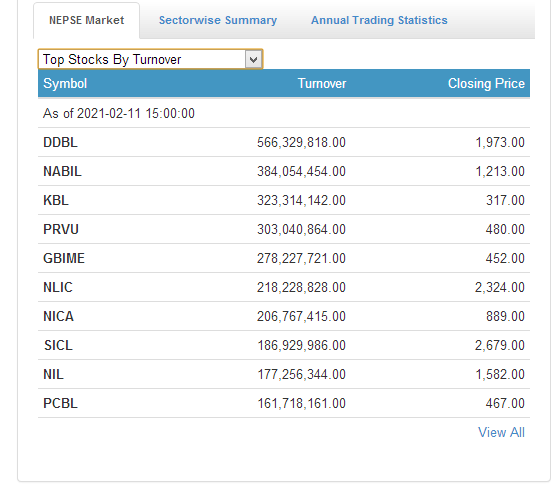Select the GBIME stock symbol
The image size is (551, 485).
64,258
